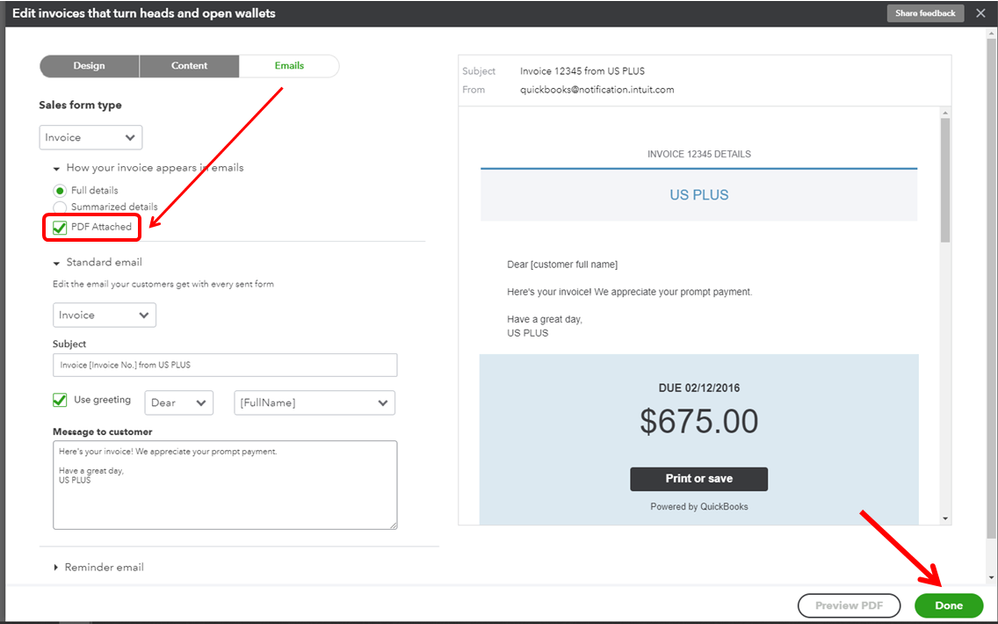Open Preview PDF
This screenshot has width=998, height=624.
[848, 605]
